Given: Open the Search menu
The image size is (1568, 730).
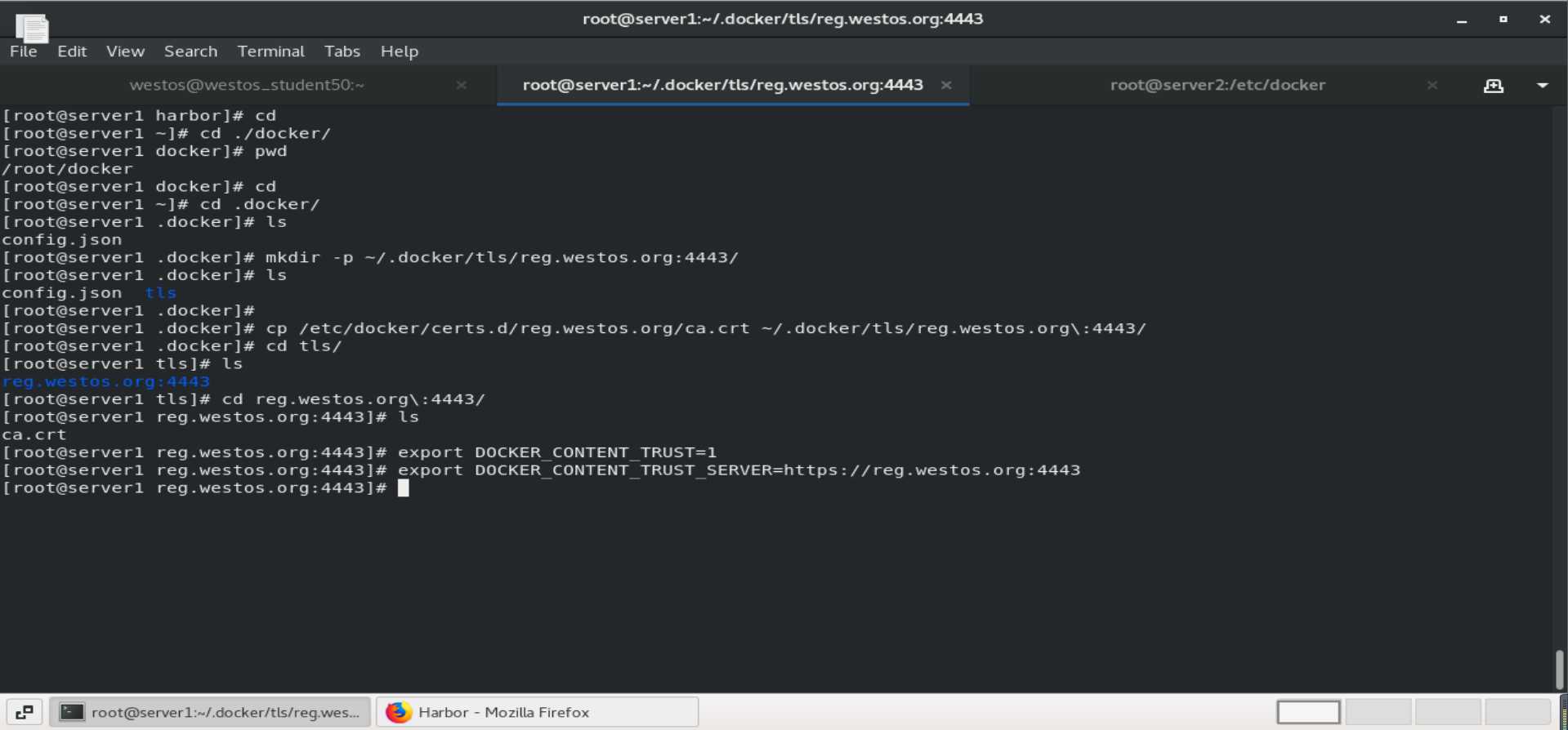Looking at the screenshot, I should [x=190, y=51].
